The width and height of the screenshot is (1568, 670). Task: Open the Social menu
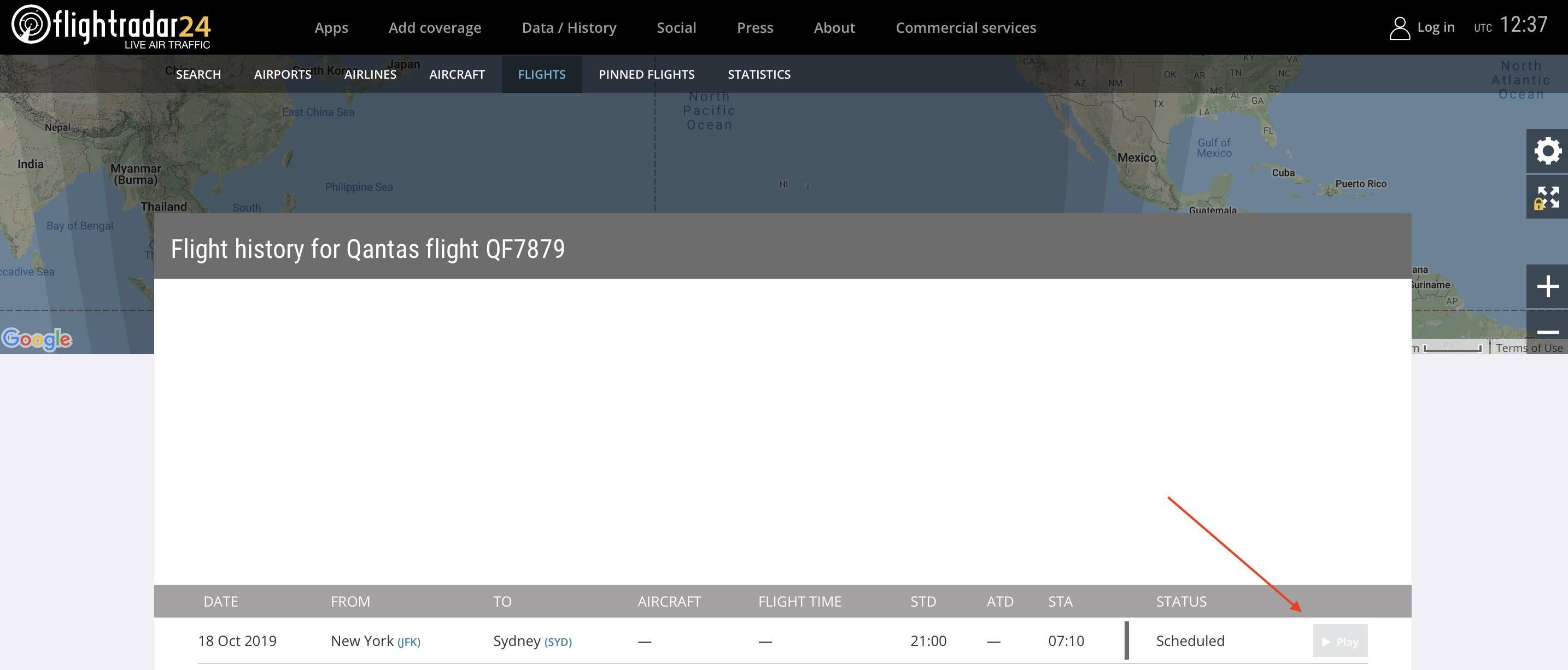tap(676, 27)
